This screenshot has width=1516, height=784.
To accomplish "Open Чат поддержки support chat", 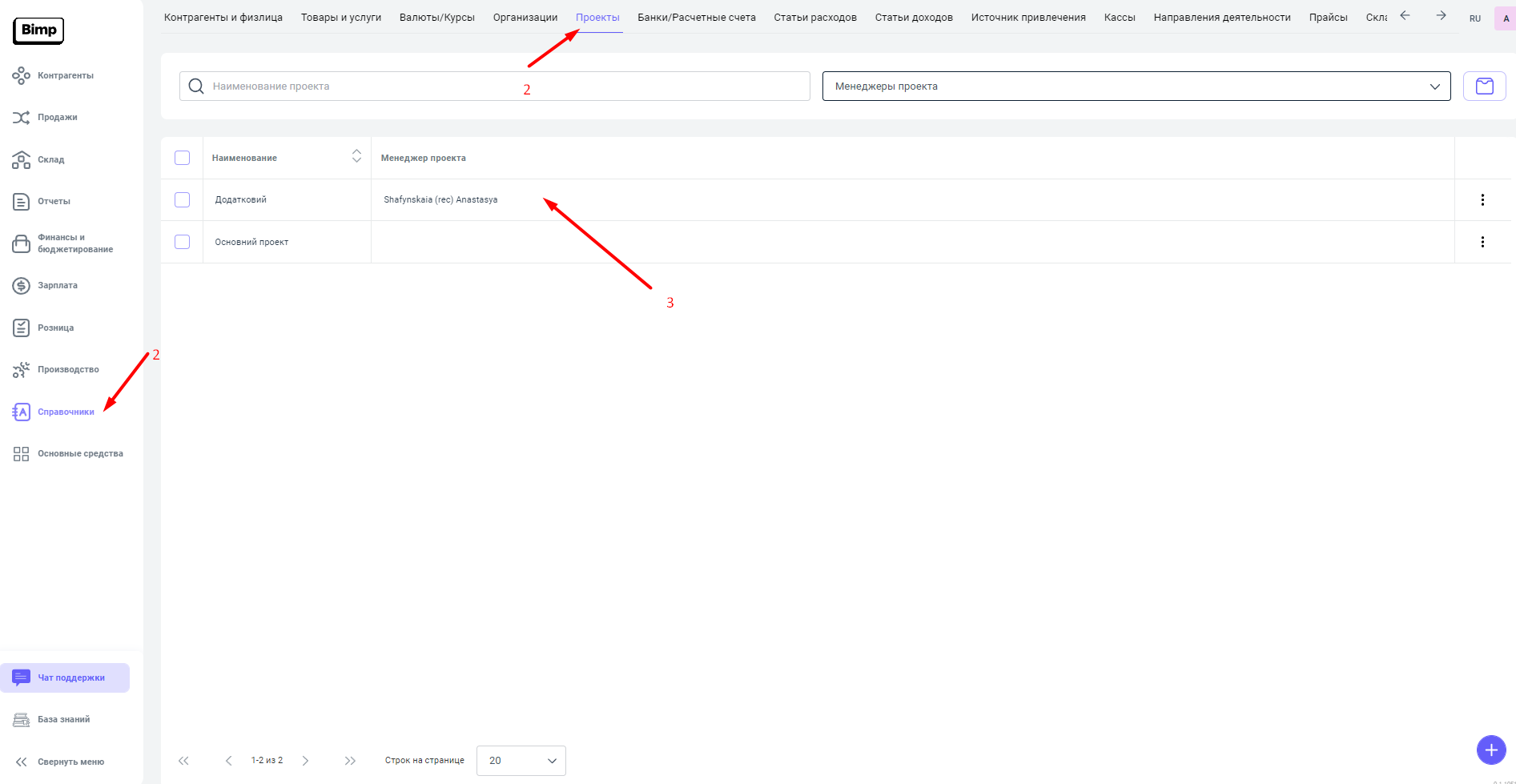I will pos(65,677).
